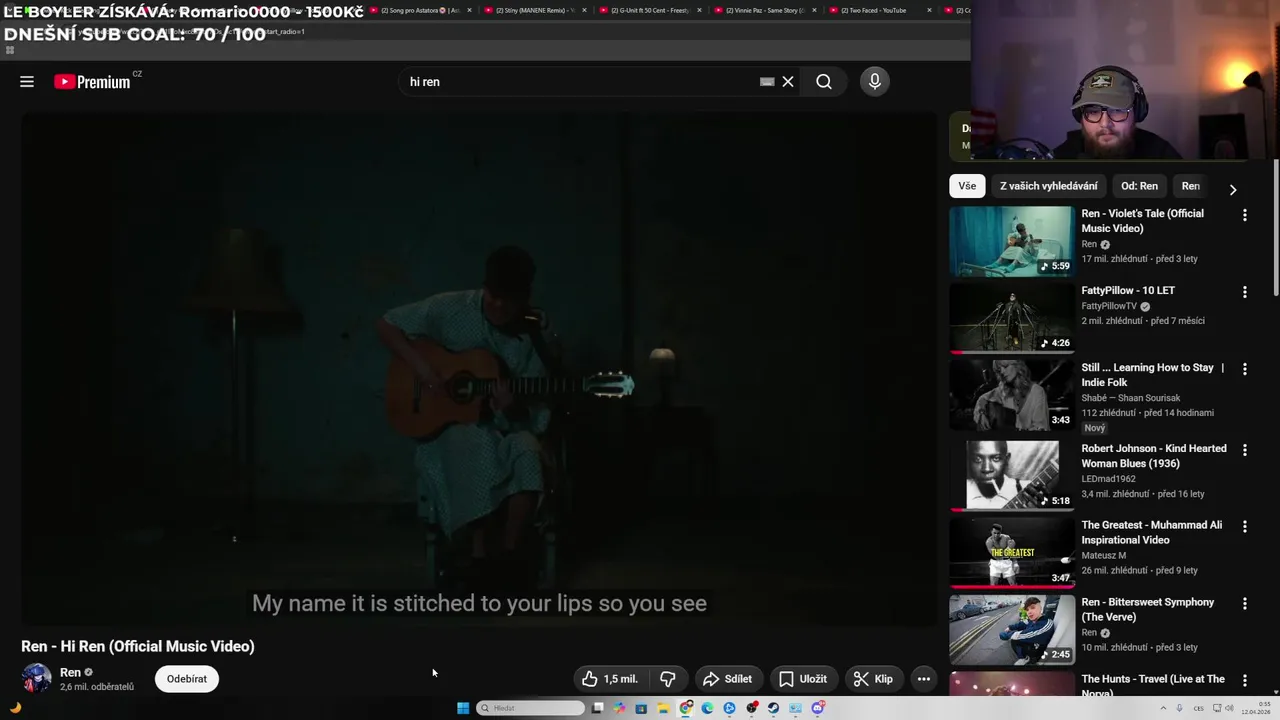
Task: Select the Vše filter chip
Action: 967,186
